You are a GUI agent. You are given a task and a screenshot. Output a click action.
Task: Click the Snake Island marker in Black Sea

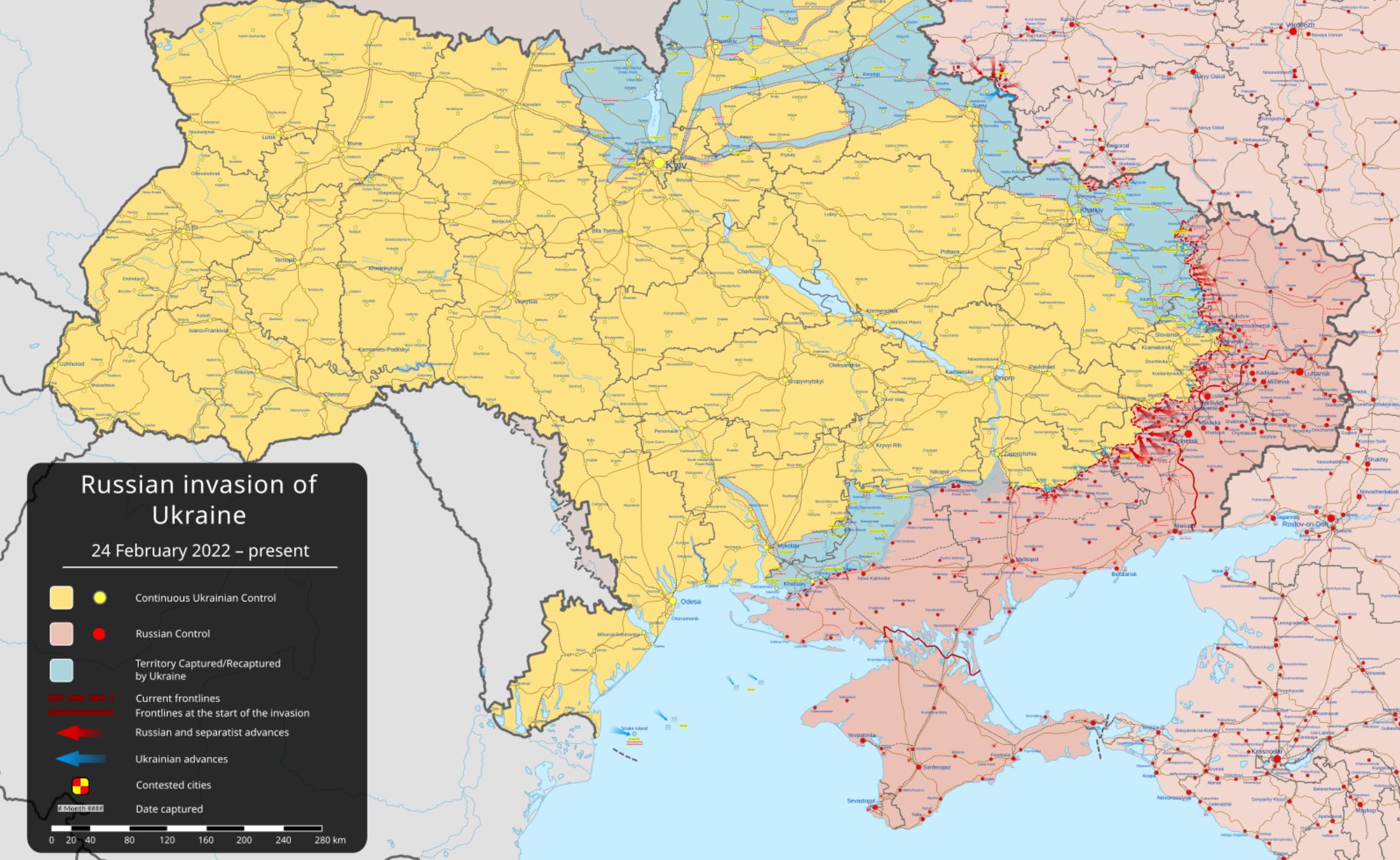[x=634, y=734]
